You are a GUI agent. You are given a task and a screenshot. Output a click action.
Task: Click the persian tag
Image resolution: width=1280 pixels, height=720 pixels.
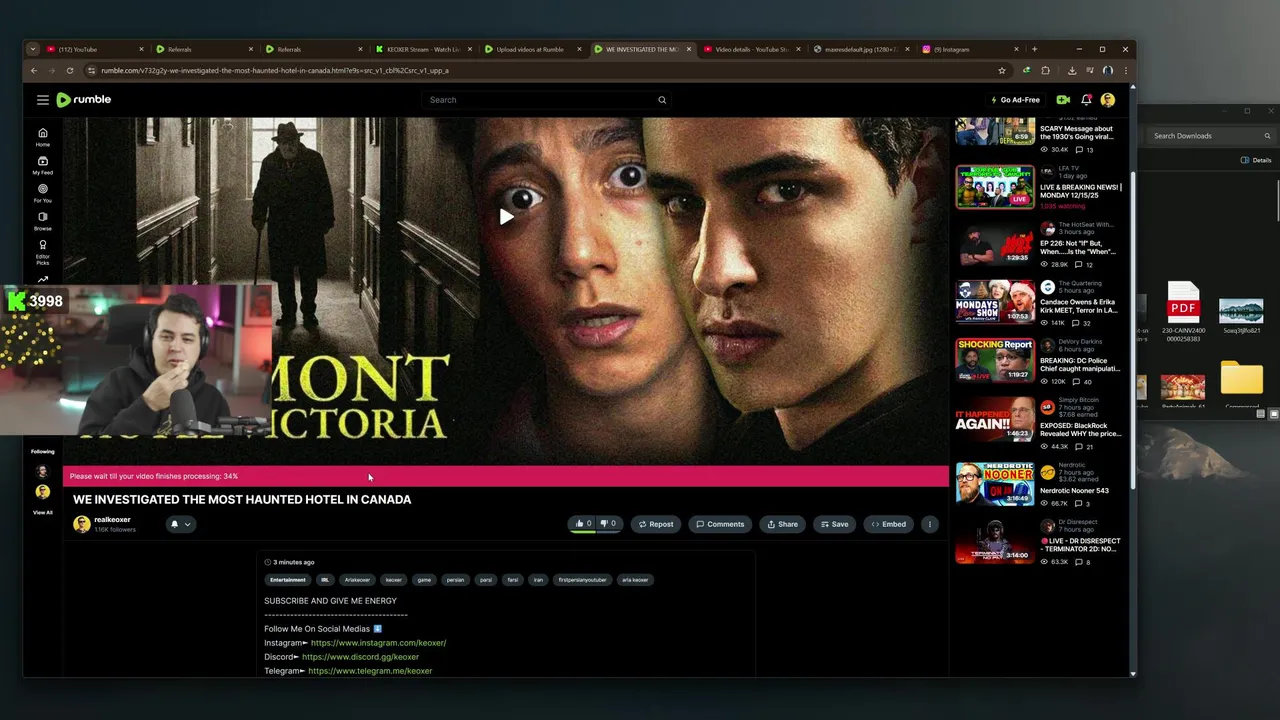(455, 580)
